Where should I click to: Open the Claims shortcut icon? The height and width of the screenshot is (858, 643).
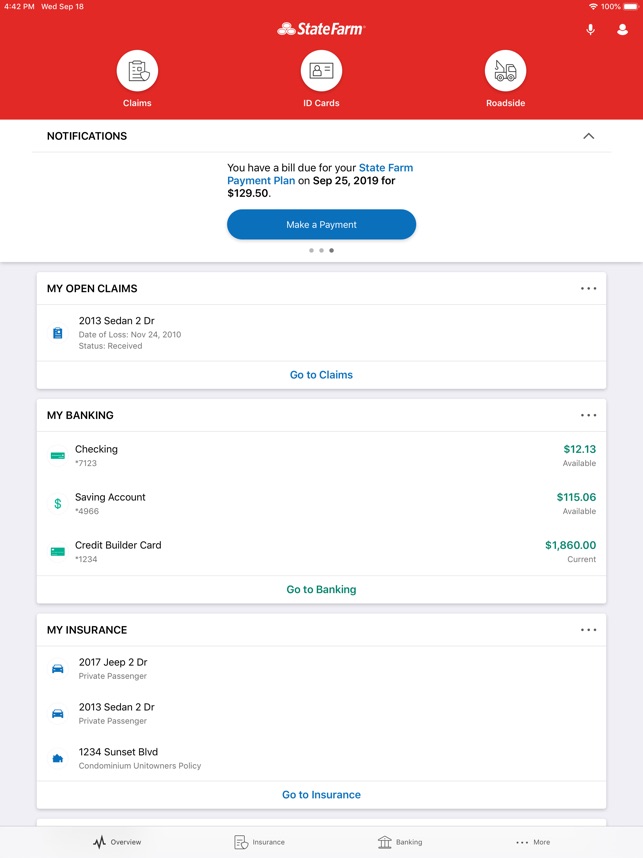(137, 72)
